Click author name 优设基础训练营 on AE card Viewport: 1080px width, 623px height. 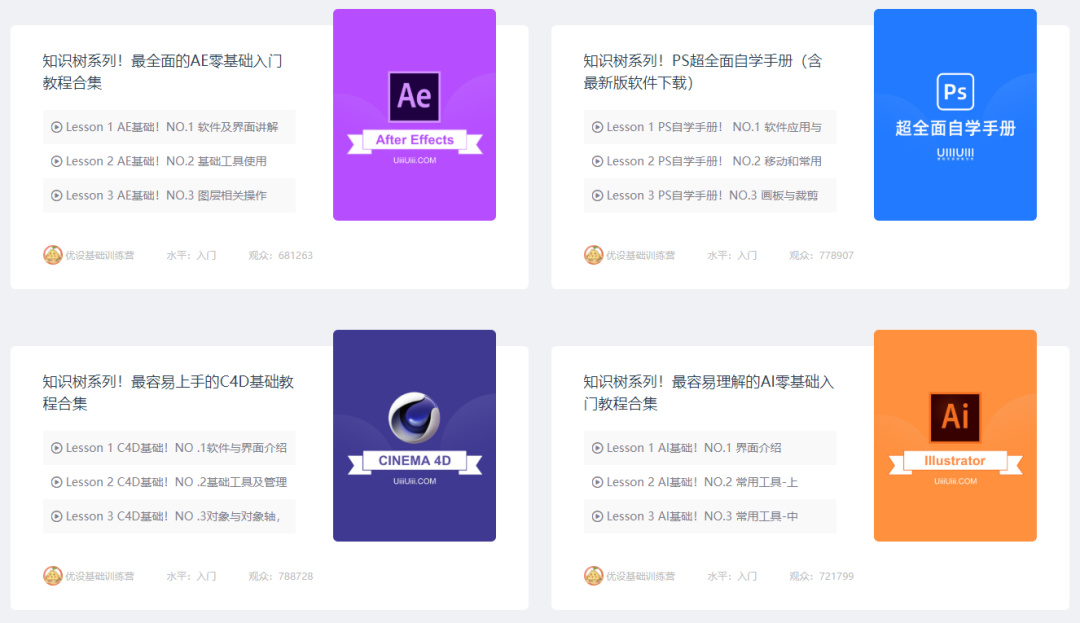(100, 255)
